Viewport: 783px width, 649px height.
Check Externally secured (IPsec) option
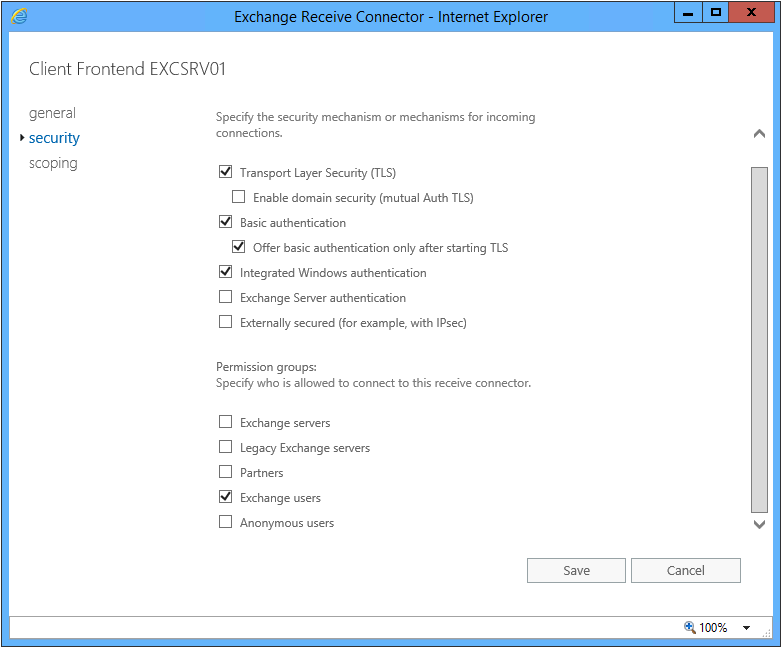(225, 322)
